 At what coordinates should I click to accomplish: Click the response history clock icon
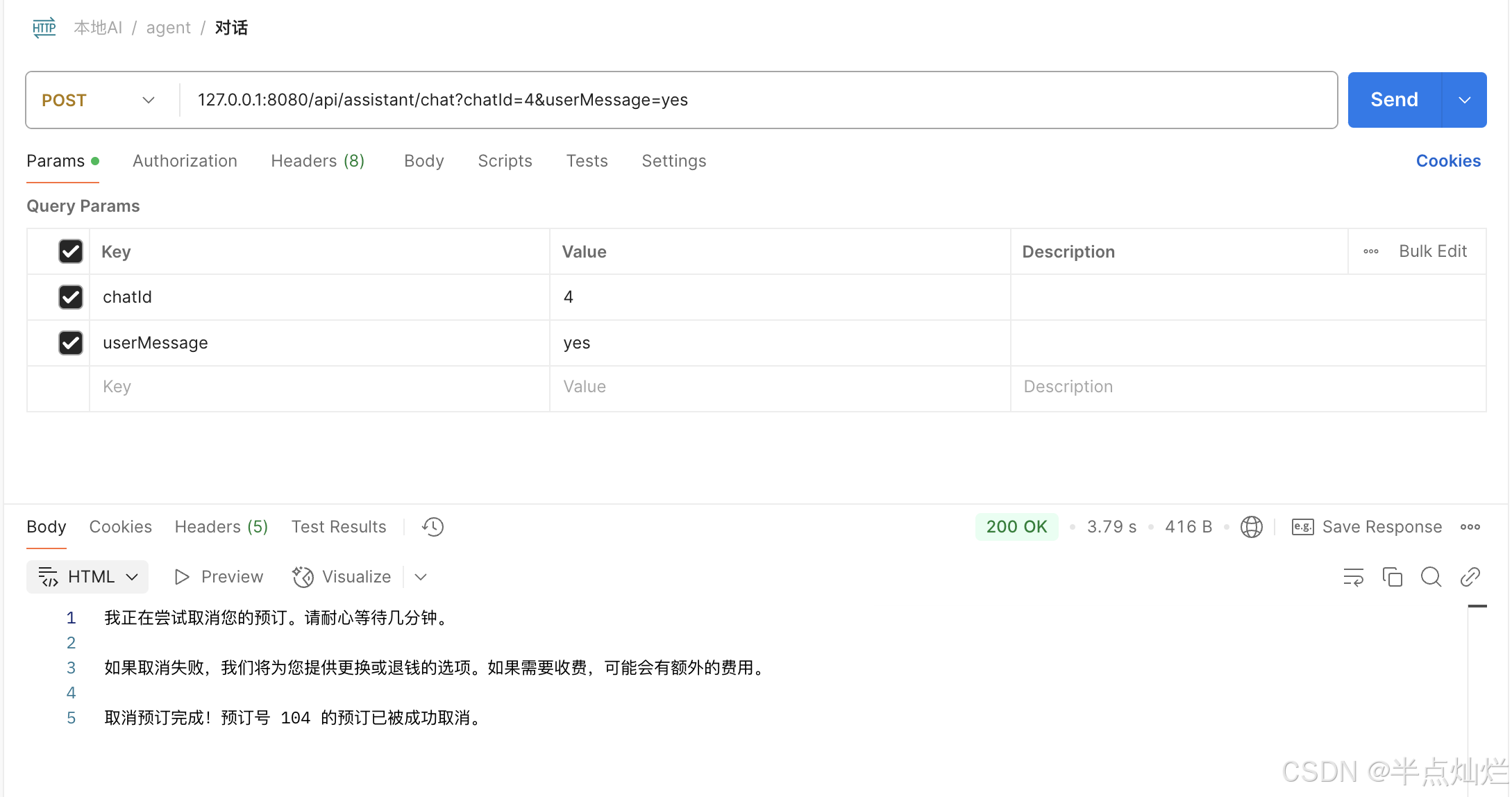pyautogui.click(x=432, y=527)
